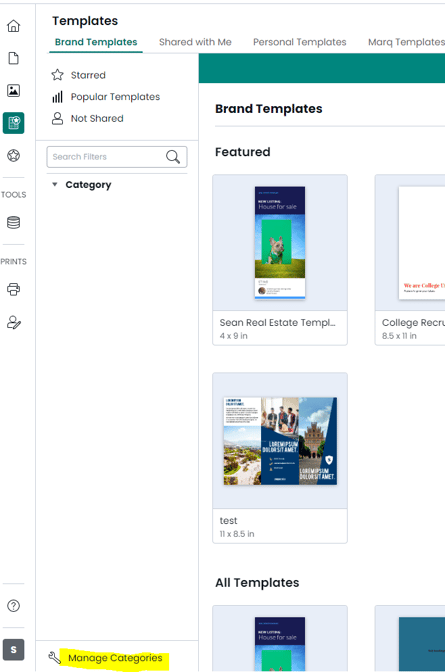Open the Help question mark icon
445x672 pixels.
tap(13, 606)
